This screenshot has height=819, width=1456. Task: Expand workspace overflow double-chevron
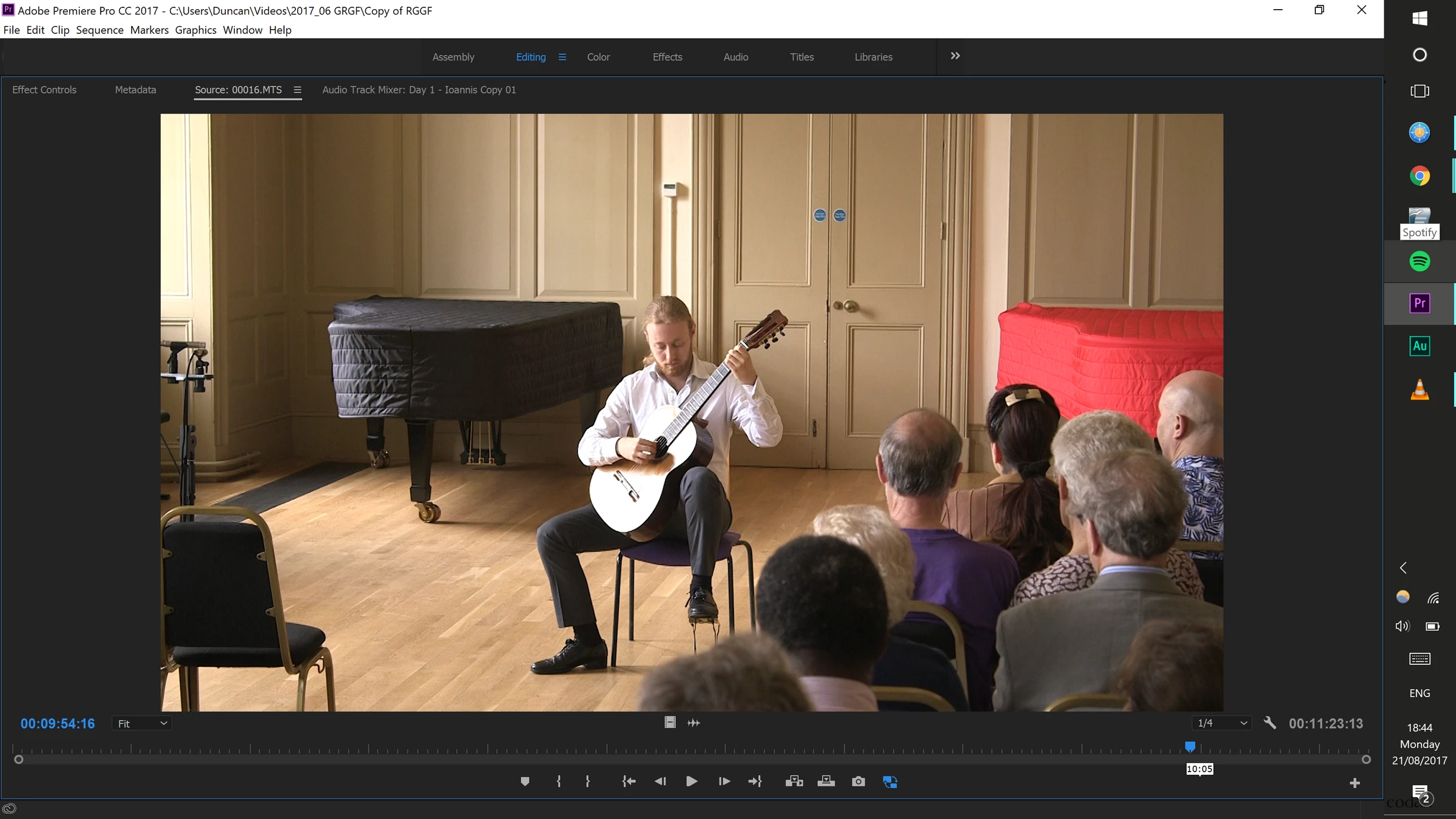[955, 56]
